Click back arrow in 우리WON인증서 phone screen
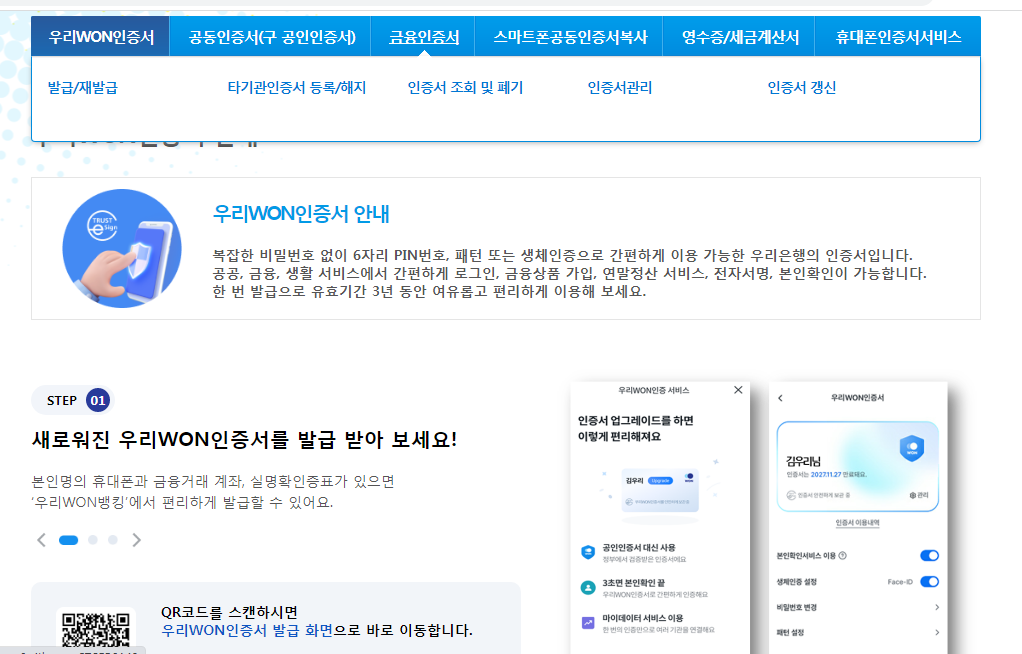This screenshot has height=654, width=1022. point(780,398)
